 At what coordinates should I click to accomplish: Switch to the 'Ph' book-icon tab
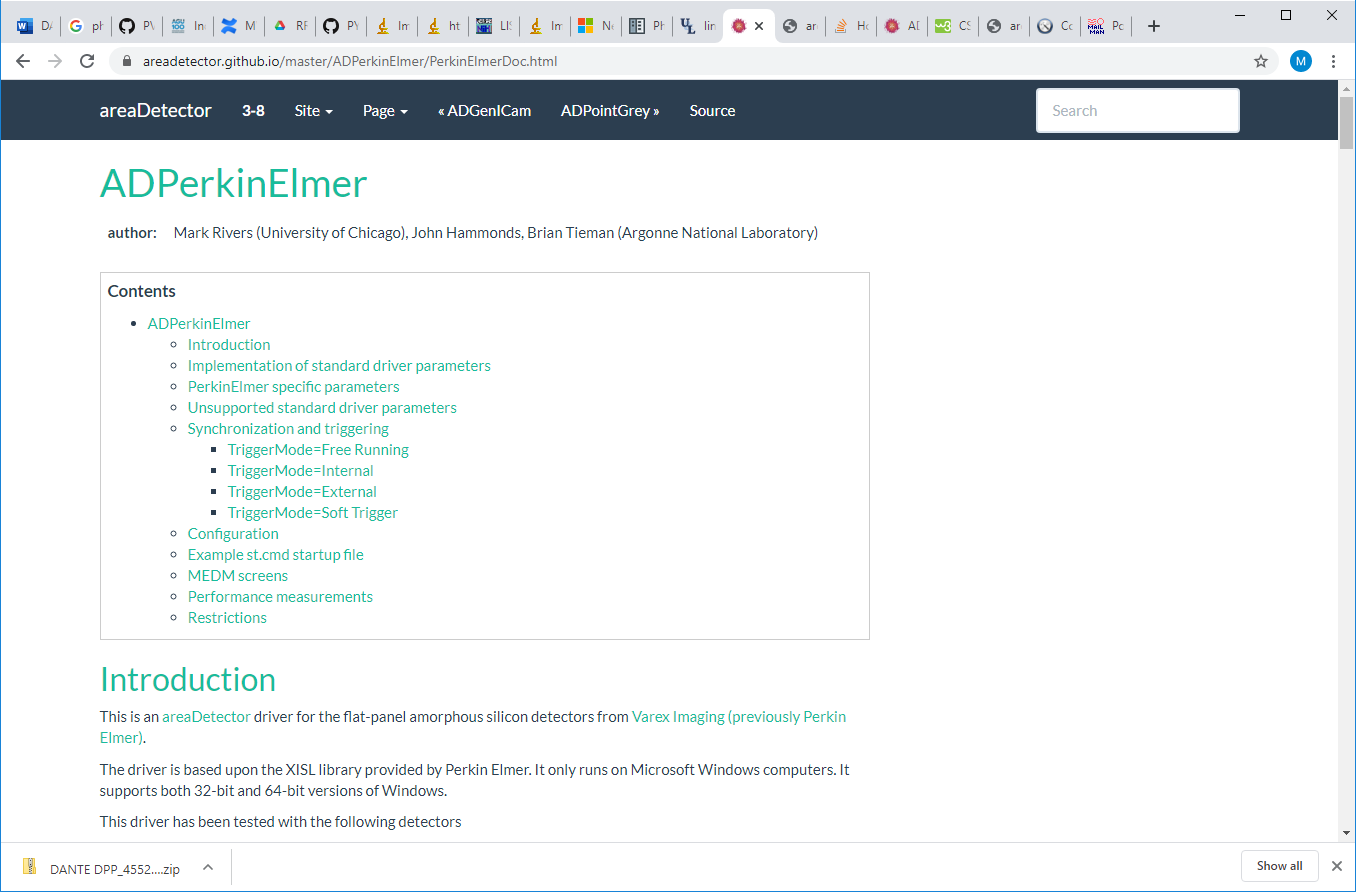648,27
